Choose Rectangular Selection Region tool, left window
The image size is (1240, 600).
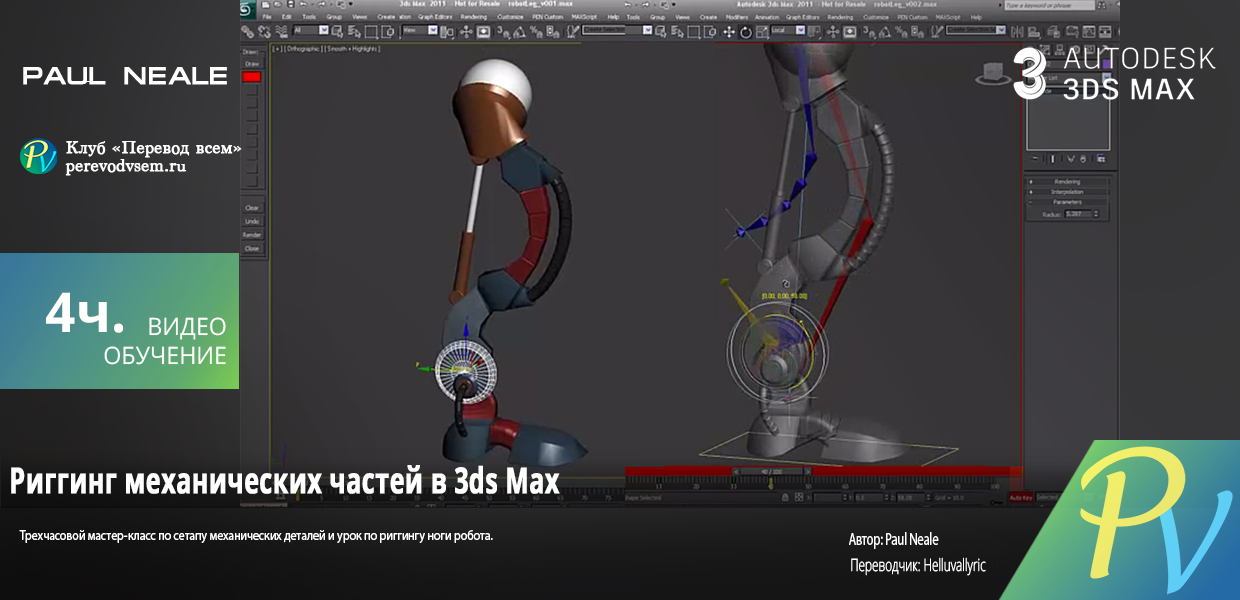coord(371,31)
